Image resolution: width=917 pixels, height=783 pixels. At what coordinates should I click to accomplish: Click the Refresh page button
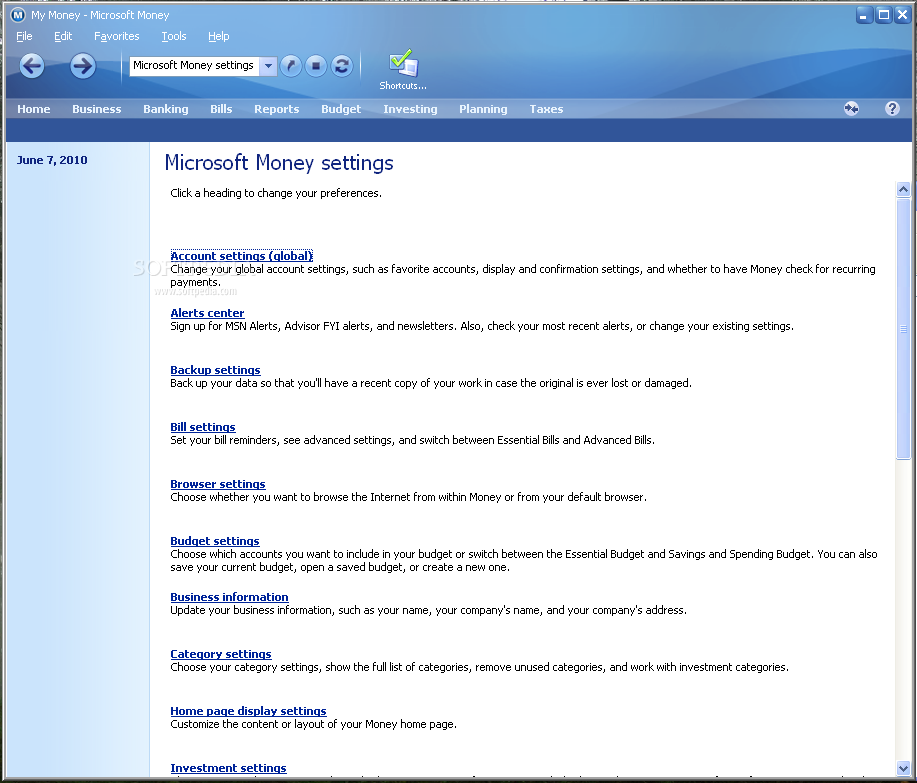point(342,65)
